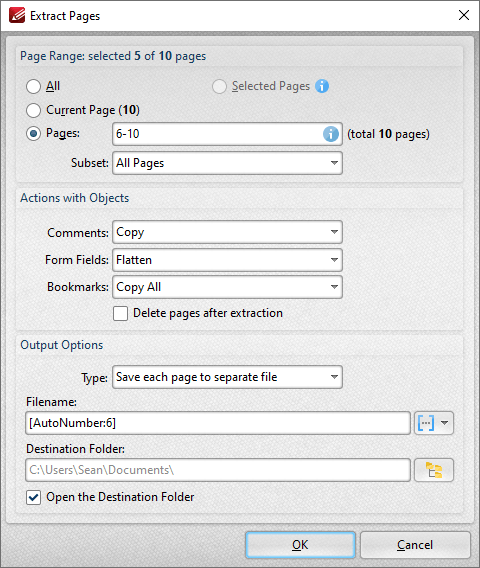Viewport: 480px width, 568px height.
Task: Select the Current Page (10) option
Action: tap(33, 110)
